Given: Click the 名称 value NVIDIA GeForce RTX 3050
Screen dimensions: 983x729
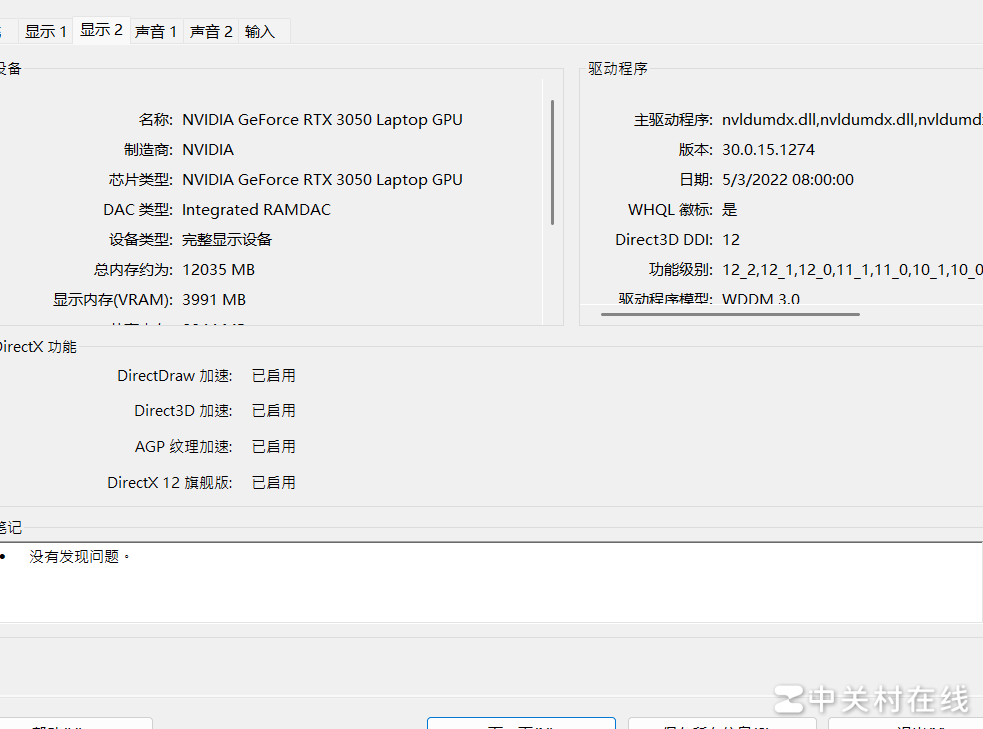Looking at the screenshot, I should coord(322,120).
